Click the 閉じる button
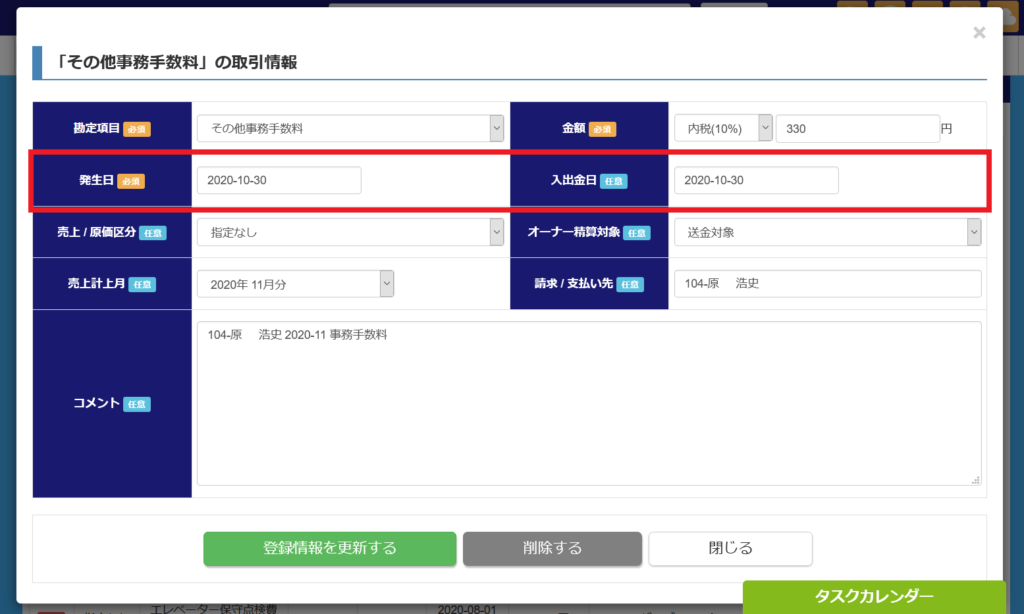1024x614 pixels. [730, 548]
